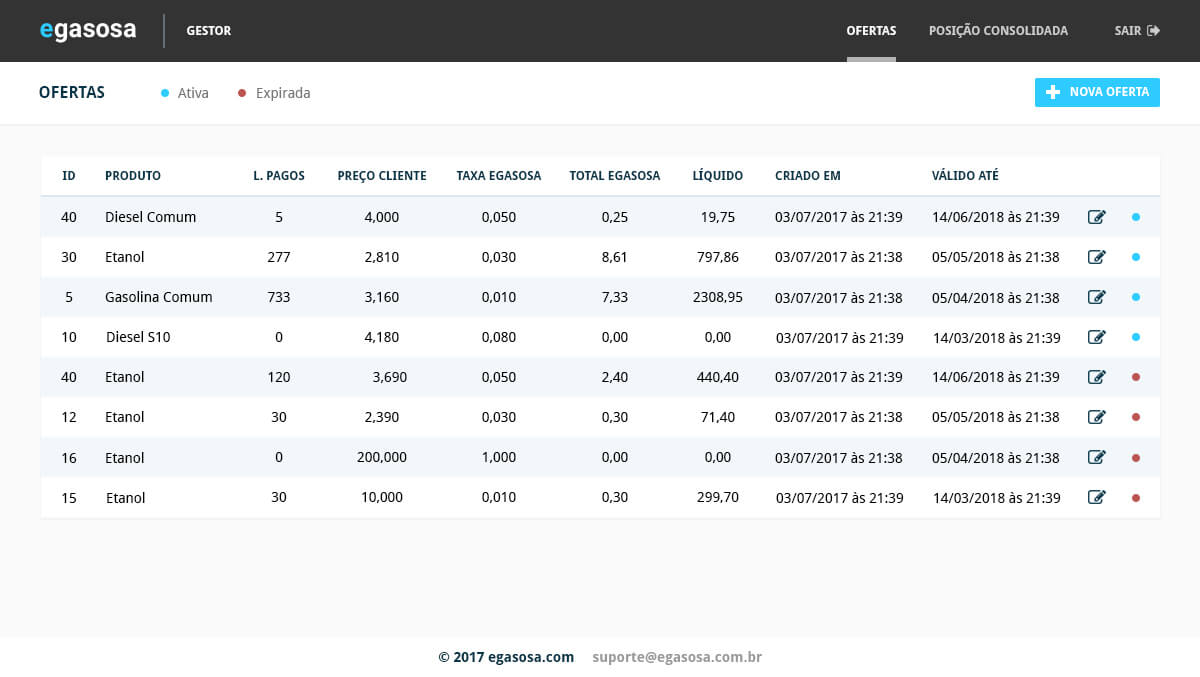
Task: Click the 2,40 total egasosa value
Action: pyautogui.click(x=615, y=377)
